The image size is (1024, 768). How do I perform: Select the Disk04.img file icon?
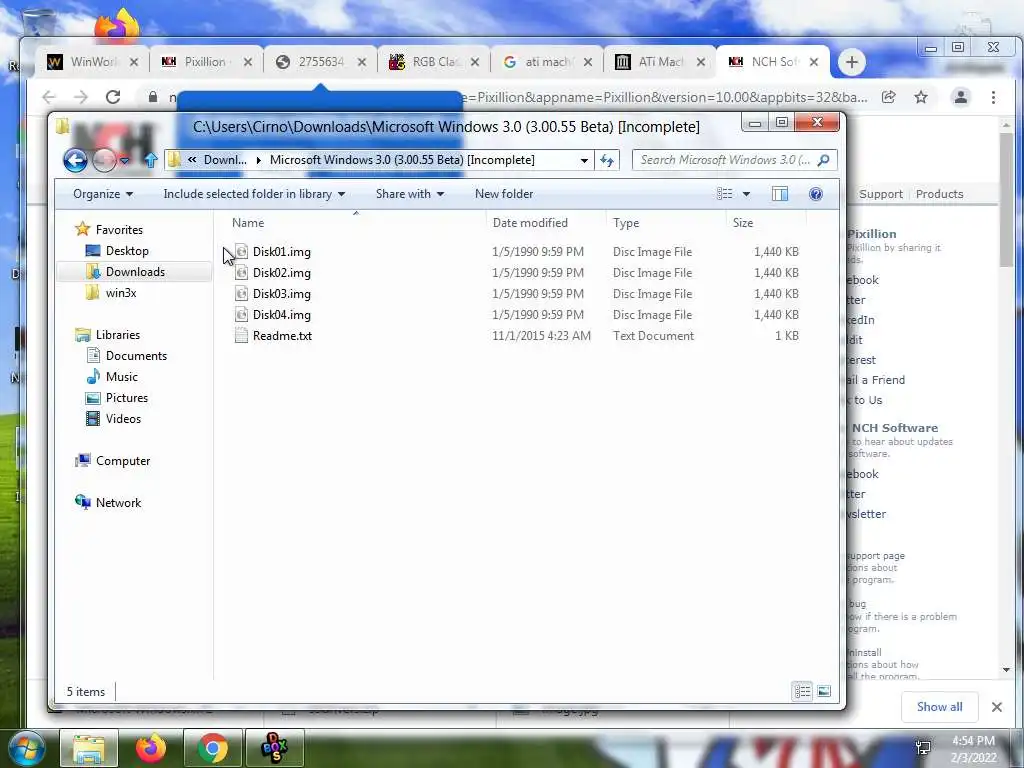241,314
